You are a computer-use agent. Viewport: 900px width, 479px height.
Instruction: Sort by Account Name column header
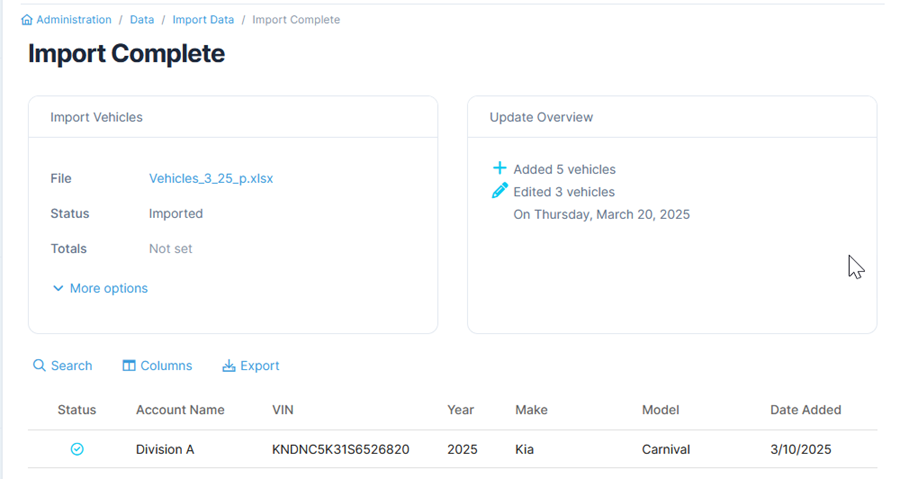(x=180, y=410)
